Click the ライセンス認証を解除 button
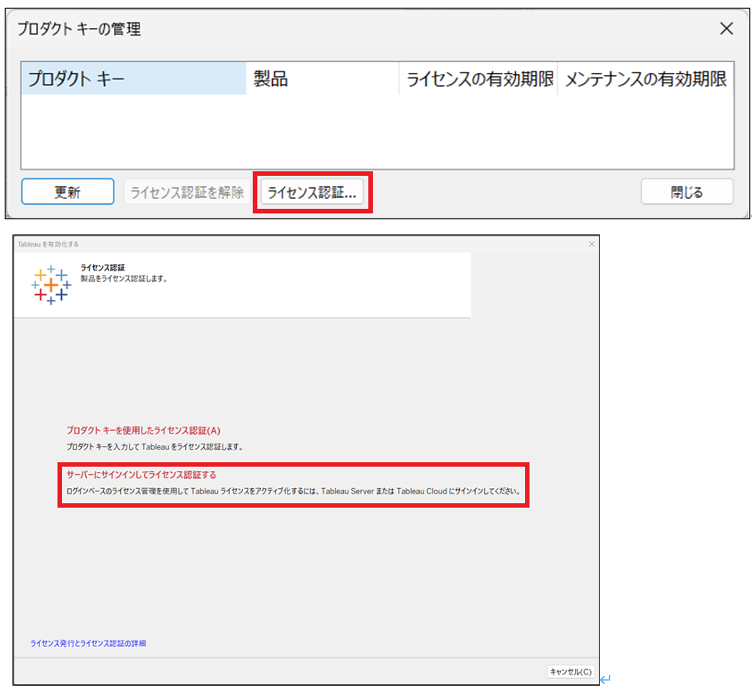 pos(187,192)
